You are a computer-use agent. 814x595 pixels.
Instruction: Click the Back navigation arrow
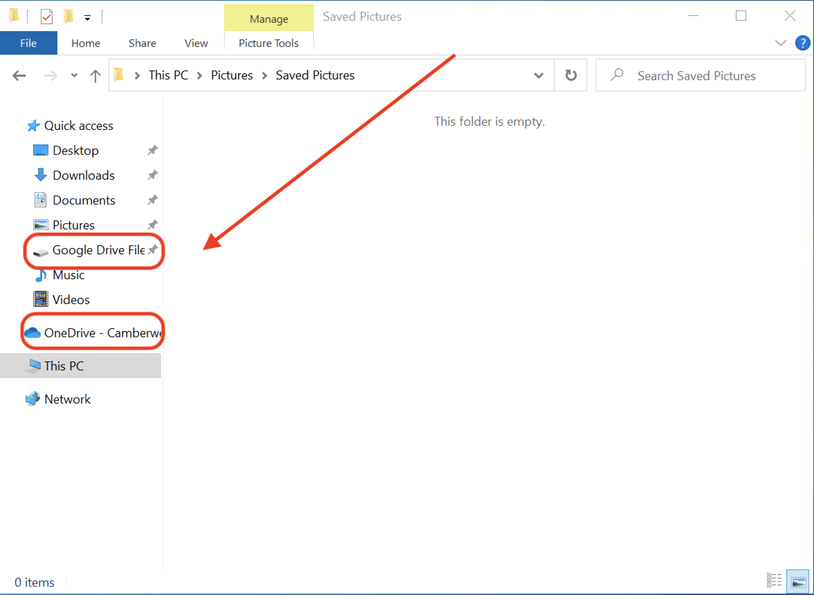(19, 76)
